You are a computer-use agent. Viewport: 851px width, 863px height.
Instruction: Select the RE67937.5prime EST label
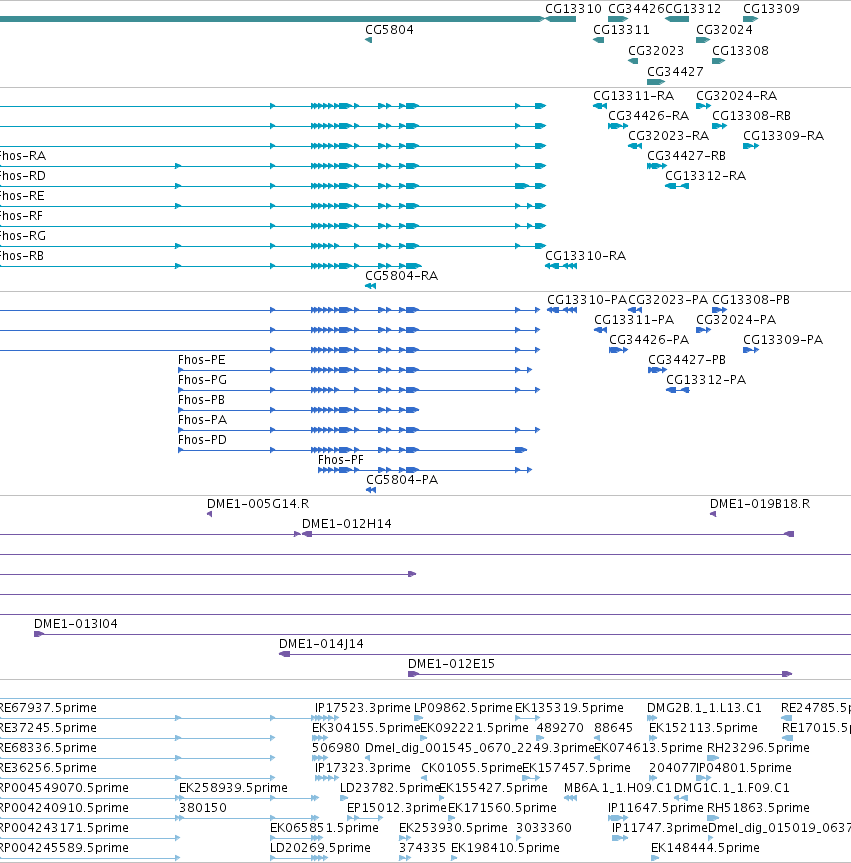pyautogui.click(x=48, y=708)
